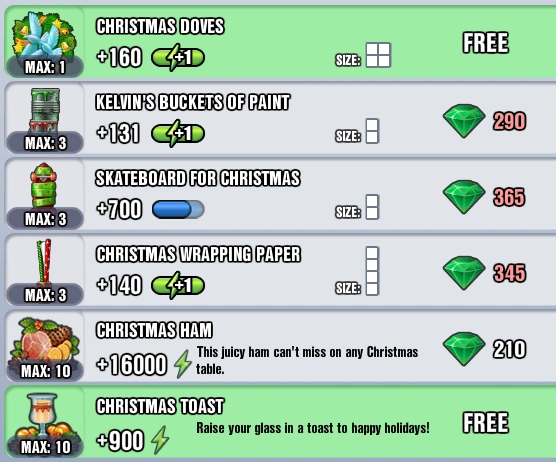This screenshot has width=556, height=462.
Task: Claim Christmas Toast with the FREE button
Action: click(486, 423)
